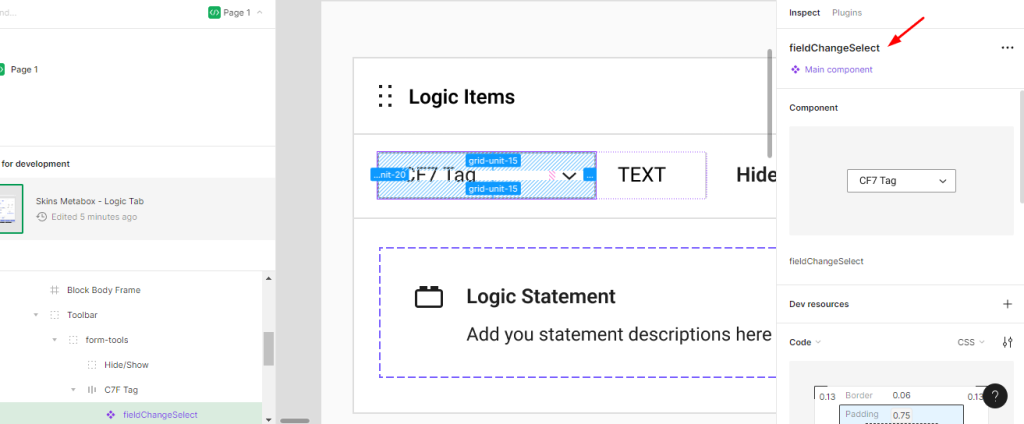Collapse the form-tools layer group
Viewport: 1024px width, 424px height.
pos(55,340)
